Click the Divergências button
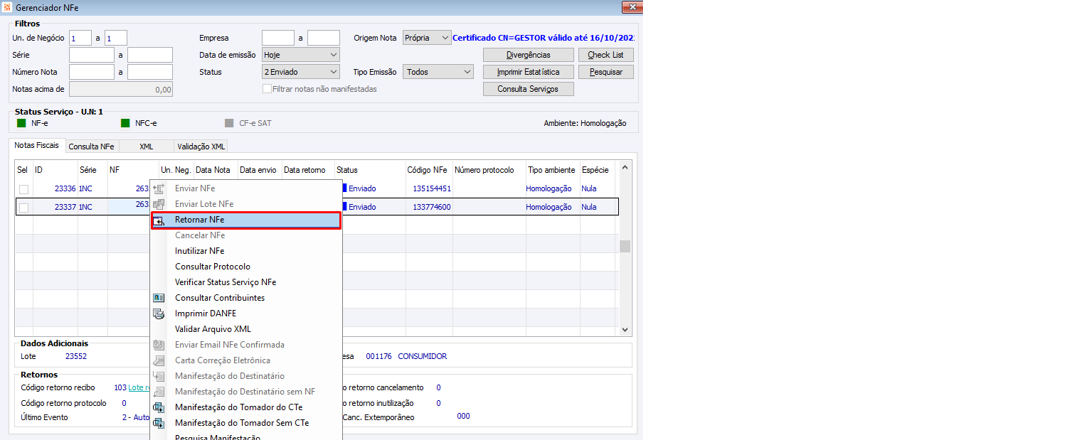Image resolution: width=1080 pixels, height=441 pixels. (528, 55)
